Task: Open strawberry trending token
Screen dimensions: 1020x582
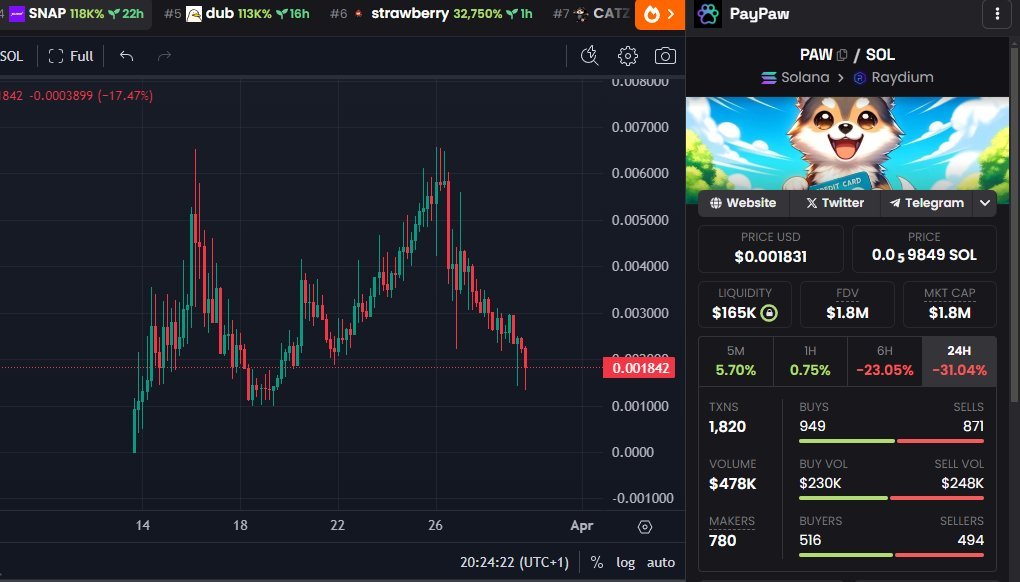Action: (431, 14)
